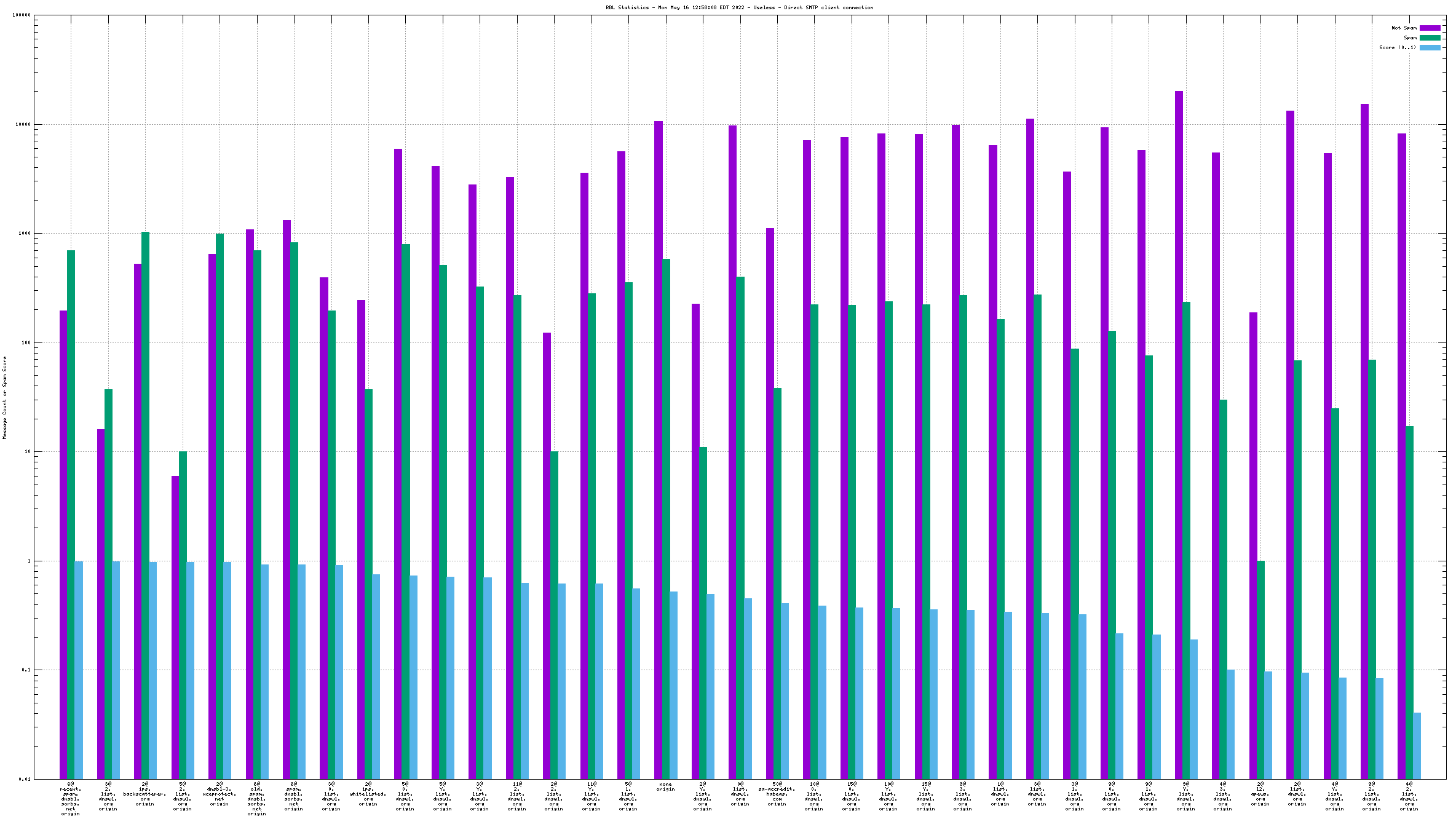Click the old.spam.dnsbl.sorbs.net axis label
This screenshot has height=819, width=1456.
(256, 799)
